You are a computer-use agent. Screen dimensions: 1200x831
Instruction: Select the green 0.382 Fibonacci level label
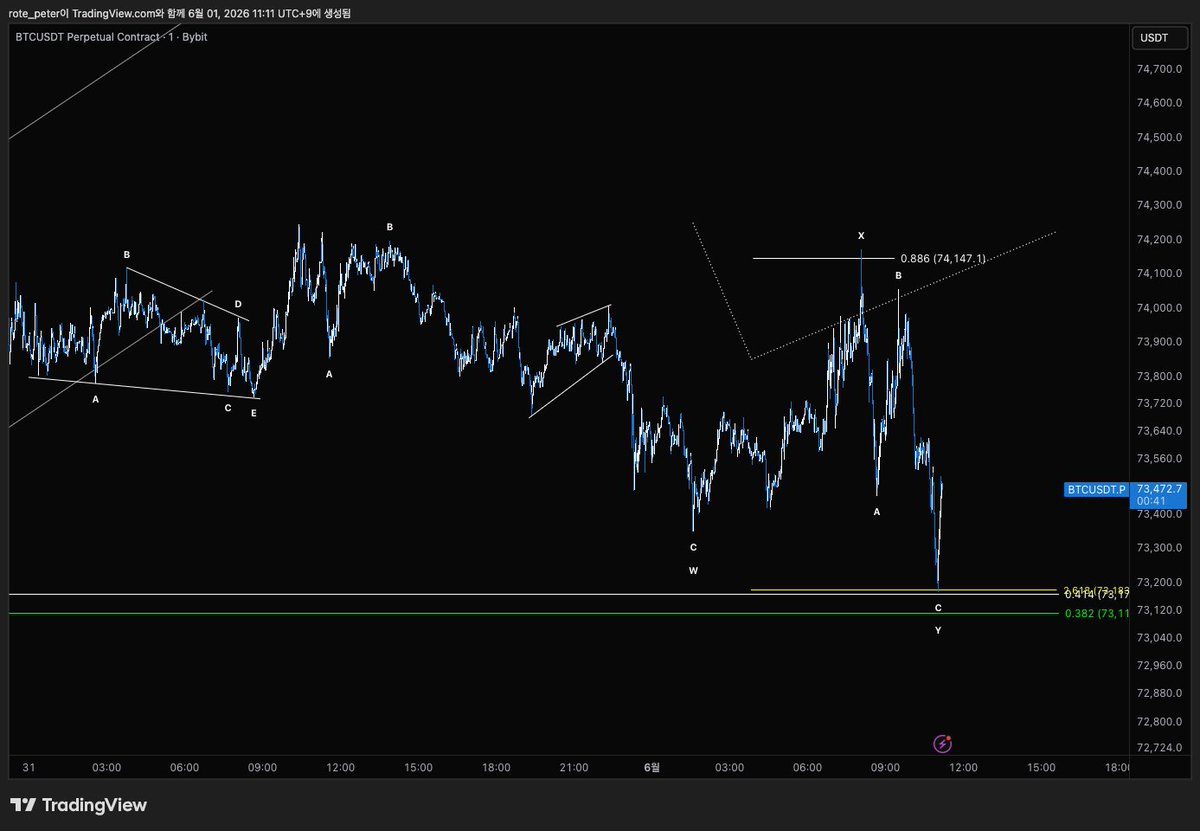pyautogui.click(x=1097, y=613)
